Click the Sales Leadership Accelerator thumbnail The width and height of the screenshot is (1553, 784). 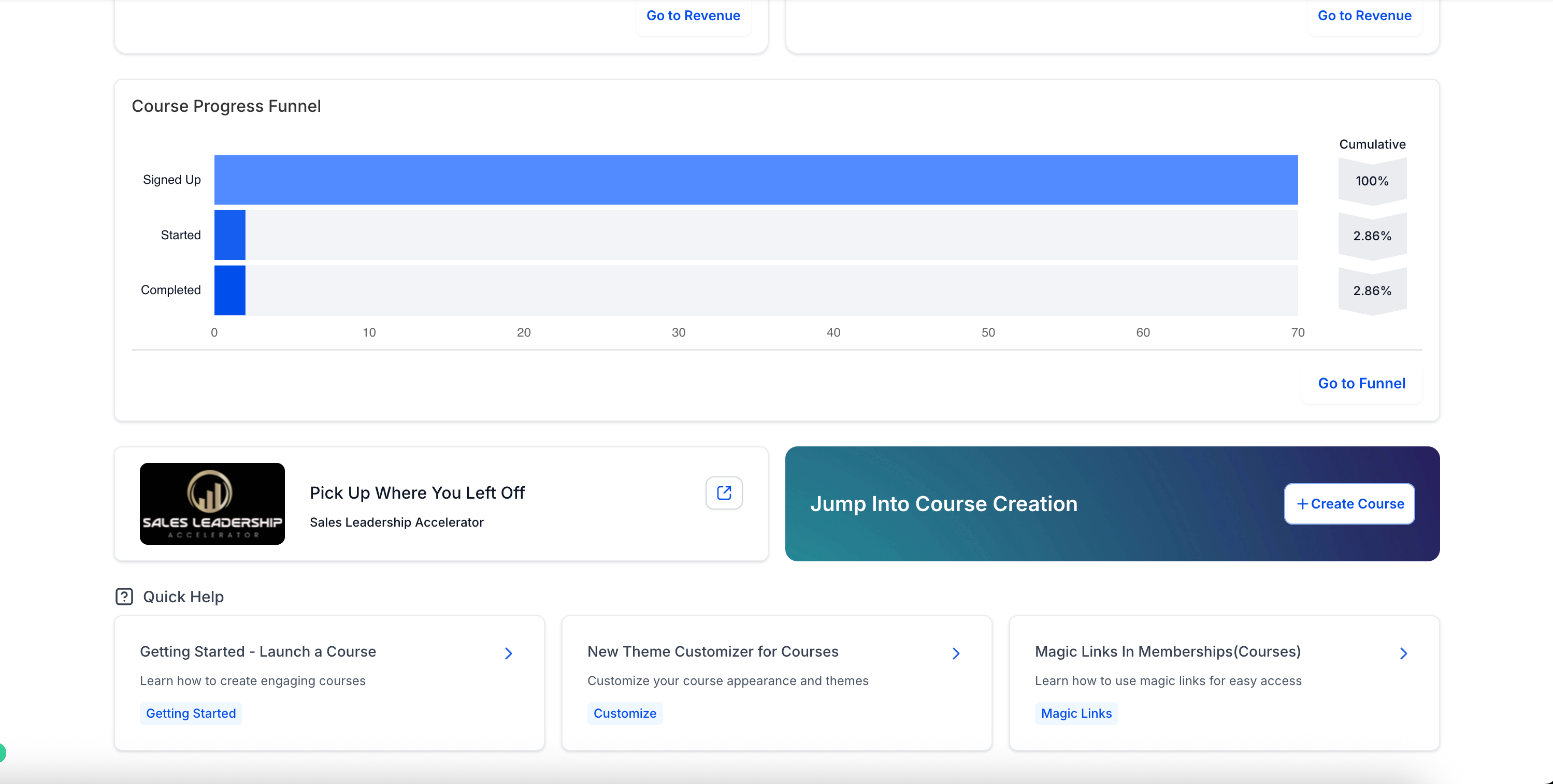pyautogui.click(x=212, y=504)
